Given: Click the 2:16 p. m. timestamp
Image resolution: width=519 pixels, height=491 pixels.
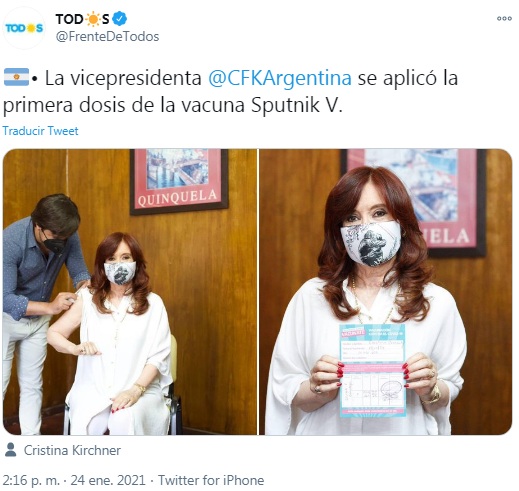Looking at the screenshot, I should [x=31, y=480].
